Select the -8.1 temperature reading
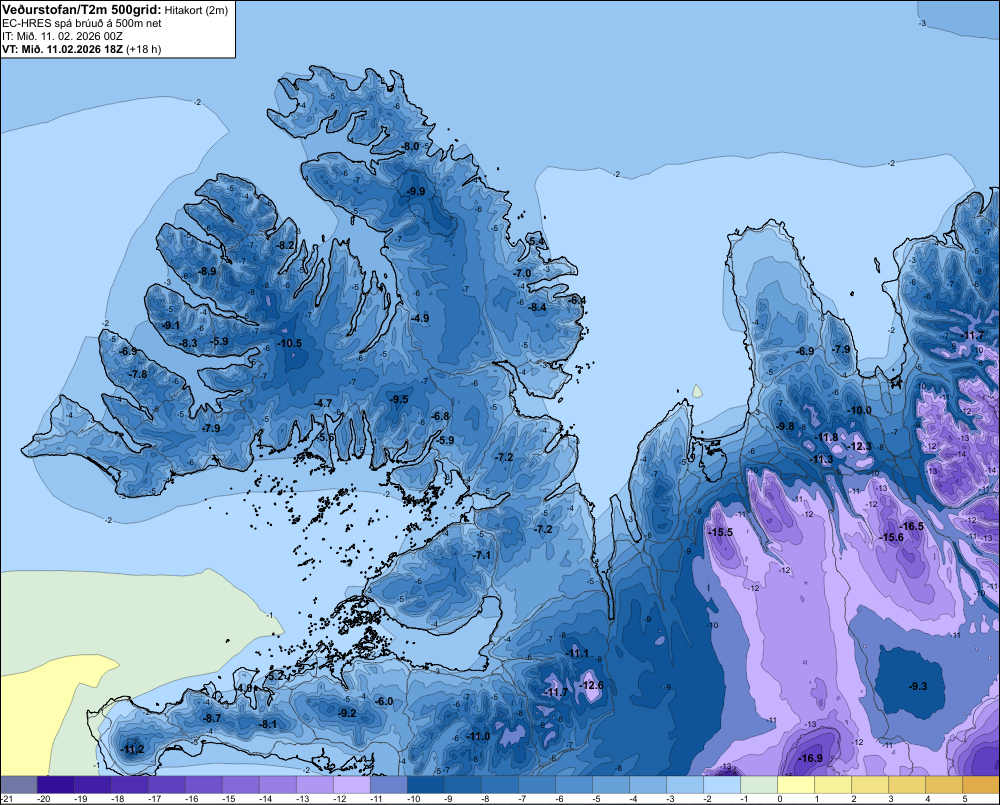 pyautogui.click(x=268, y=724)
